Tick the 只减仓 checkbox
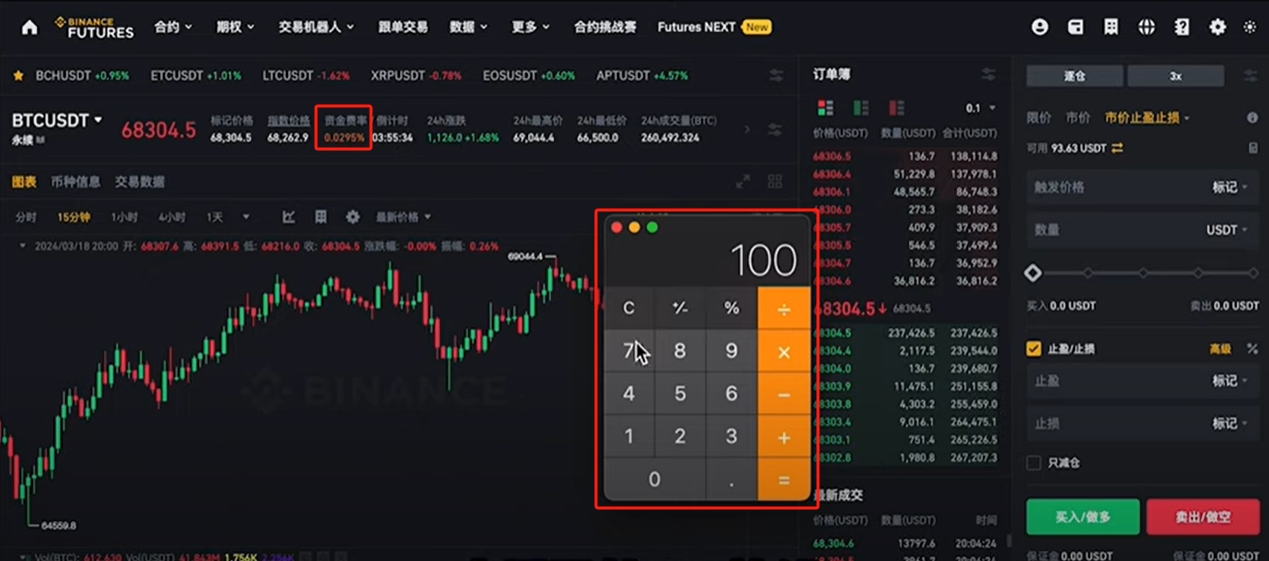Screen dimensions: 1269x561 (1034, 463)
